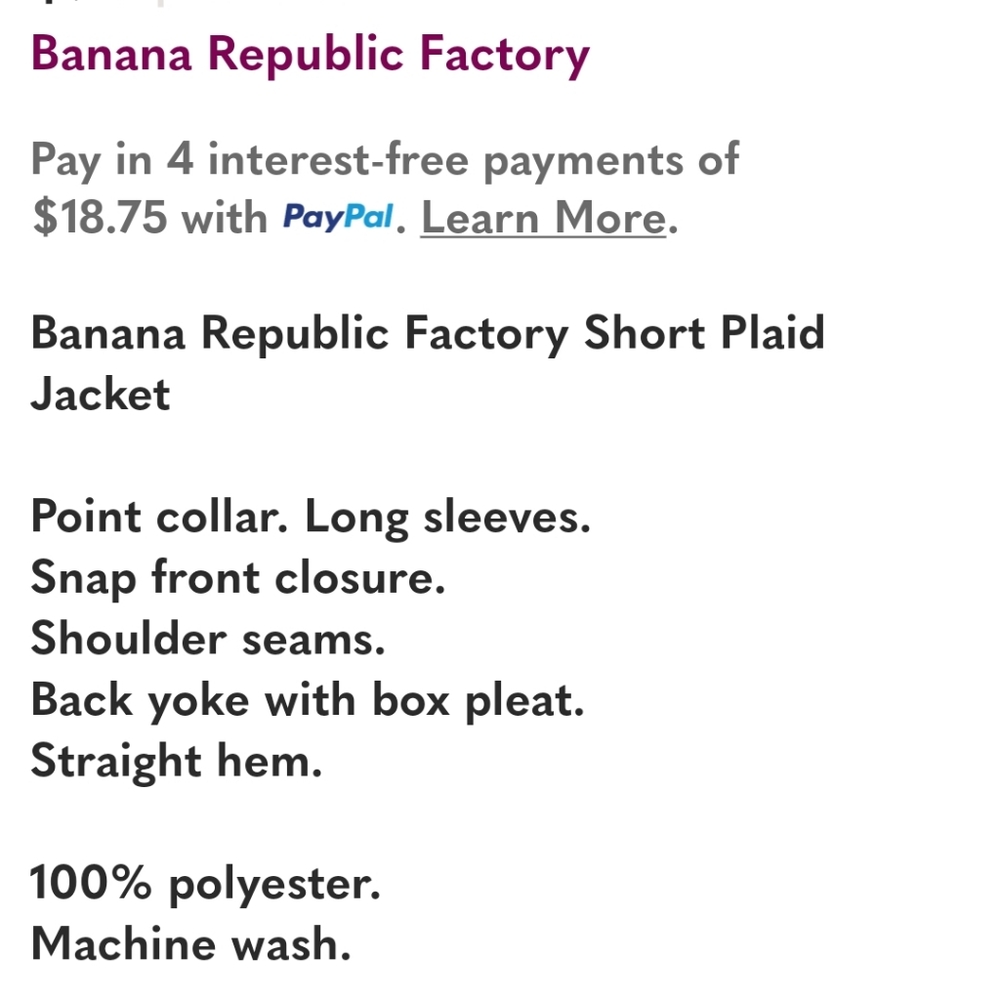The image size is (1000, 1000).
Task: Click the partially visible price at top
Action: [x=99, y=3]
